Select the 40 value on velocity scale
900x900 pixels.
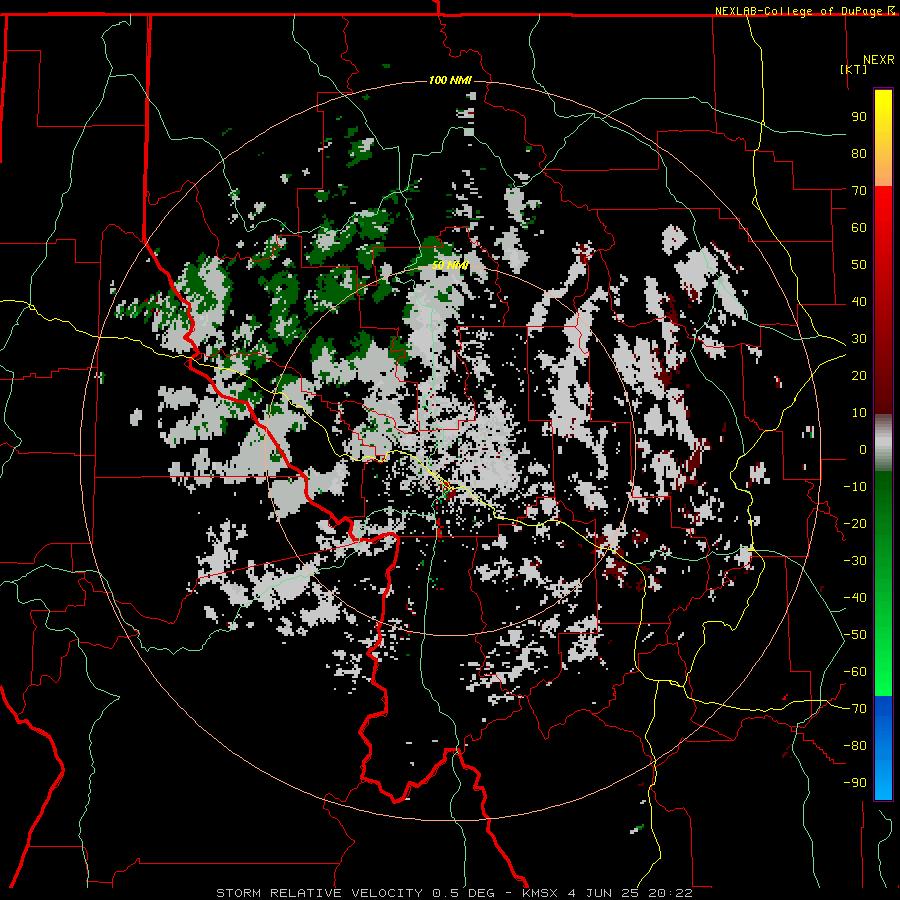pos(859,301)
